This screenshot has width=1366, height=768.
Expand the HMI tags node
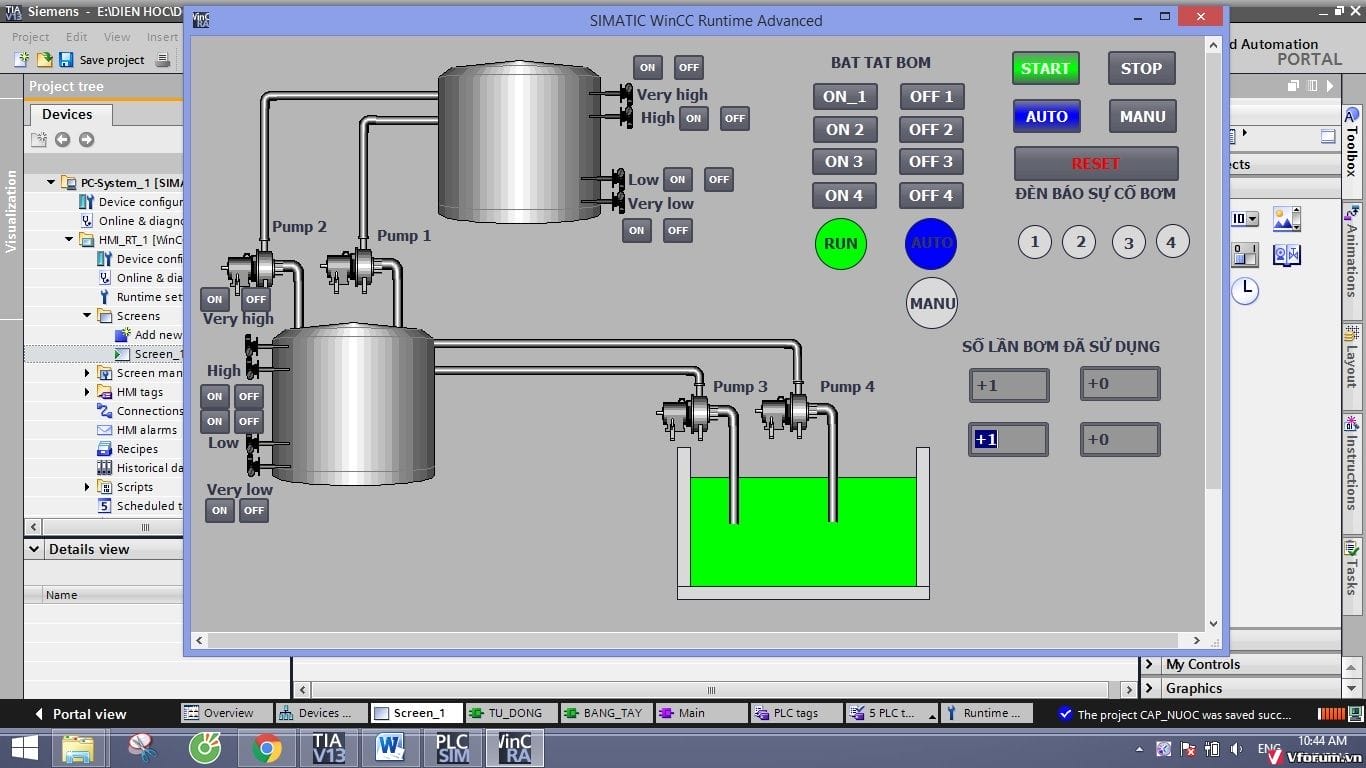click(x=87, y=392)
